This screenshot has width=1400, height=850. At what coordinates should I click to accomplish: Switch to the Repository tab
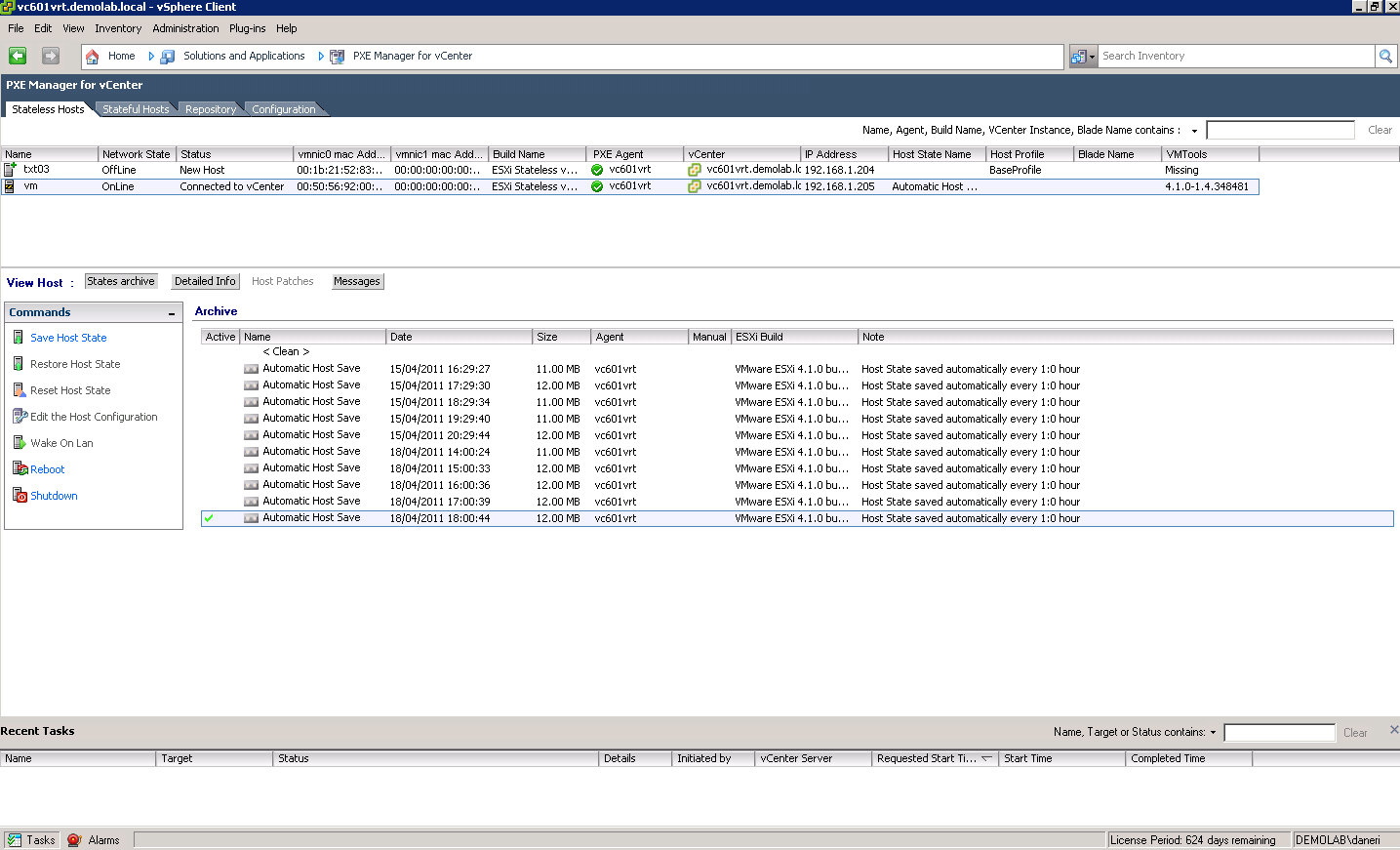click(211, 109)
